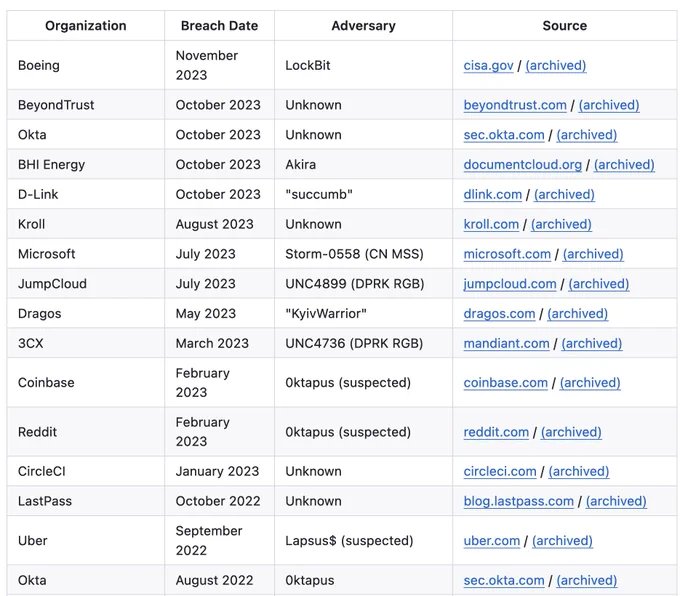Image resolution: width=680 pixels, height=596 pixels.
Task: Open the reddit.com source link
Action: pos(496,432)
